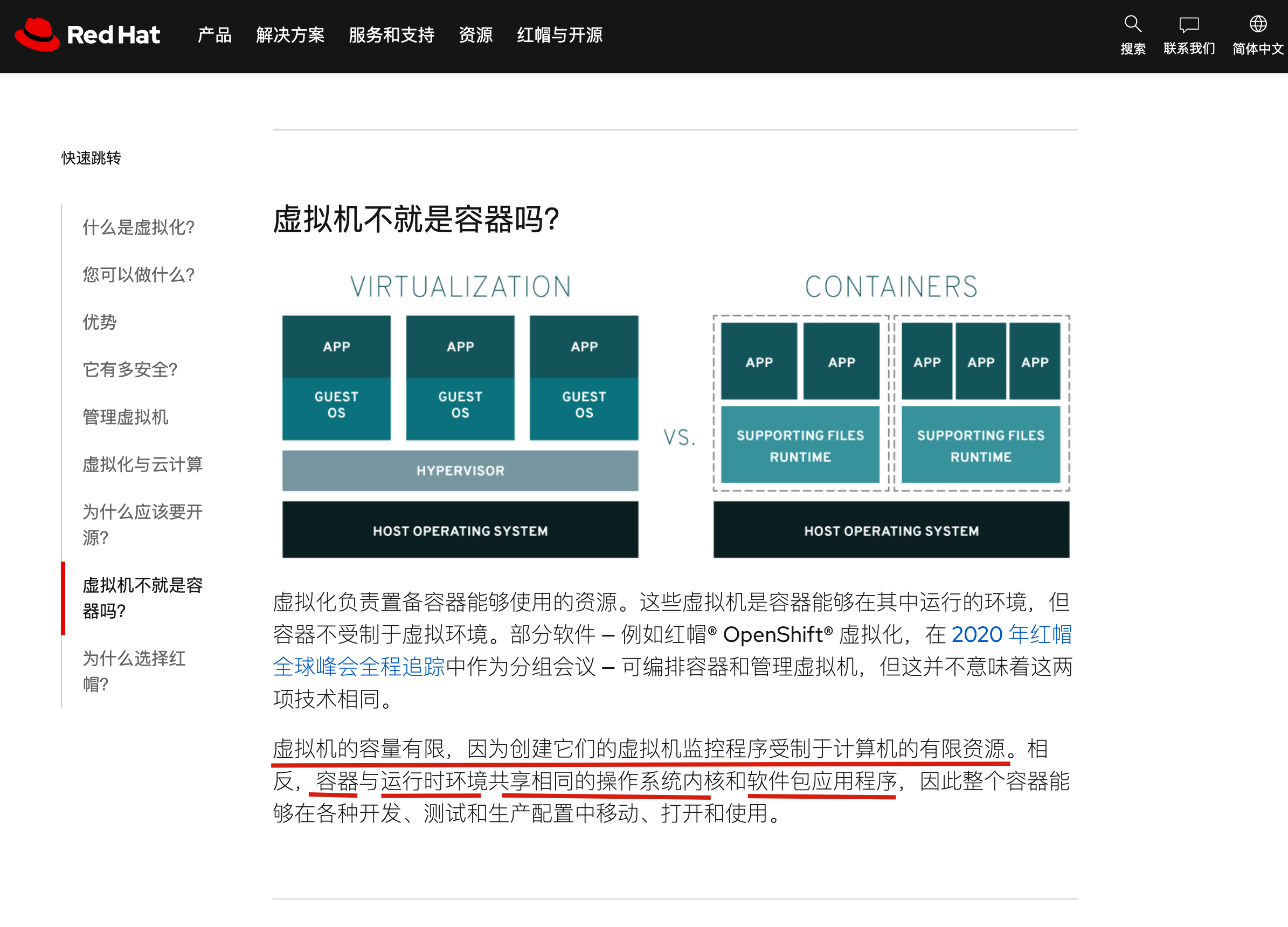Screen dimensions: 1288x927
Task: Go to 优势 sidebar link
Action: coord(99,322)
